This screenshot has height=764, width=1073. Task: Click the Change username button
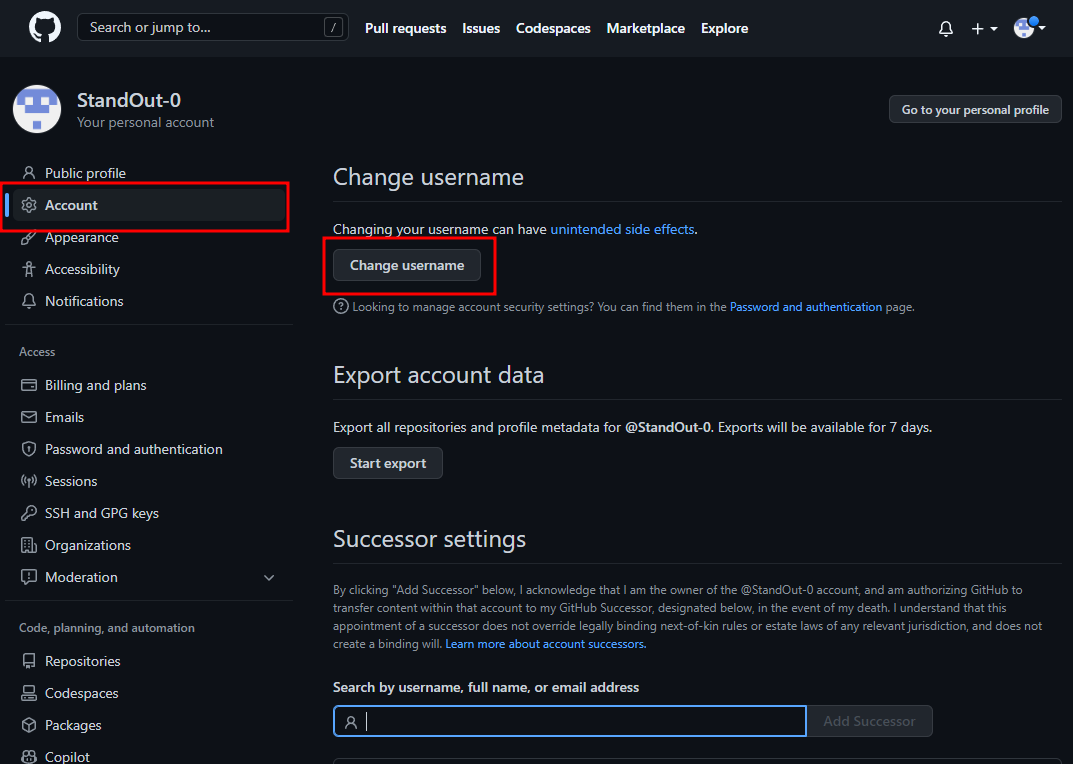(407, 265)
